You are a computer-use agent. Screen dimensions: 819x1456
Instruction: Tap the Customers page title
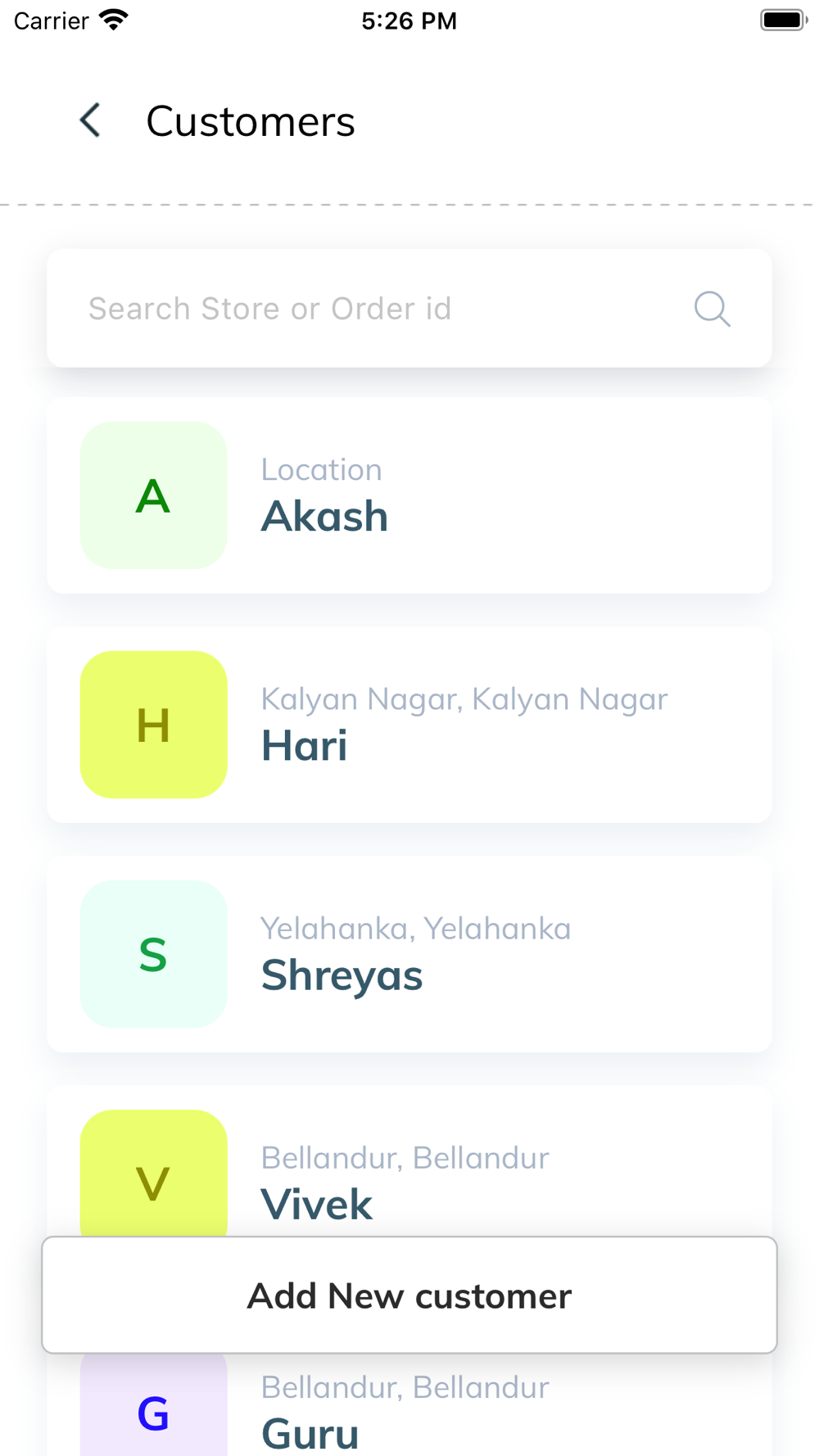point(251,121)
